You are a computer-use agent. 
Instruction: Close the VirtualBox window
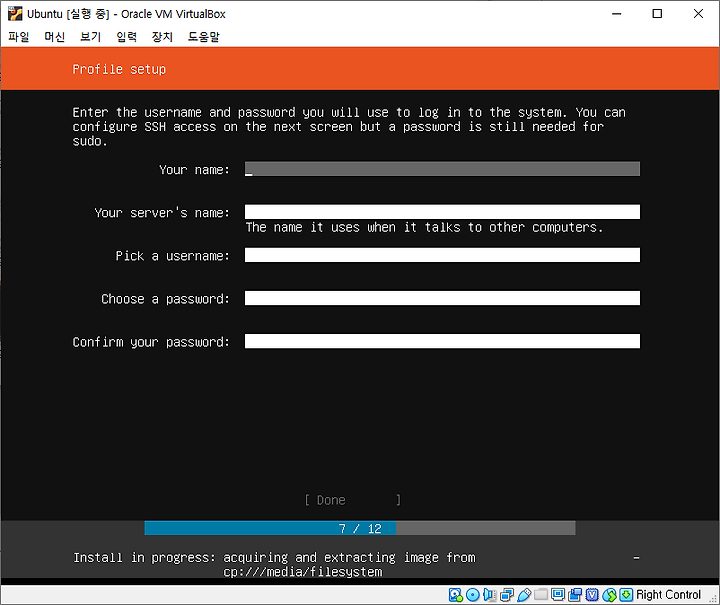pos(698,14)
